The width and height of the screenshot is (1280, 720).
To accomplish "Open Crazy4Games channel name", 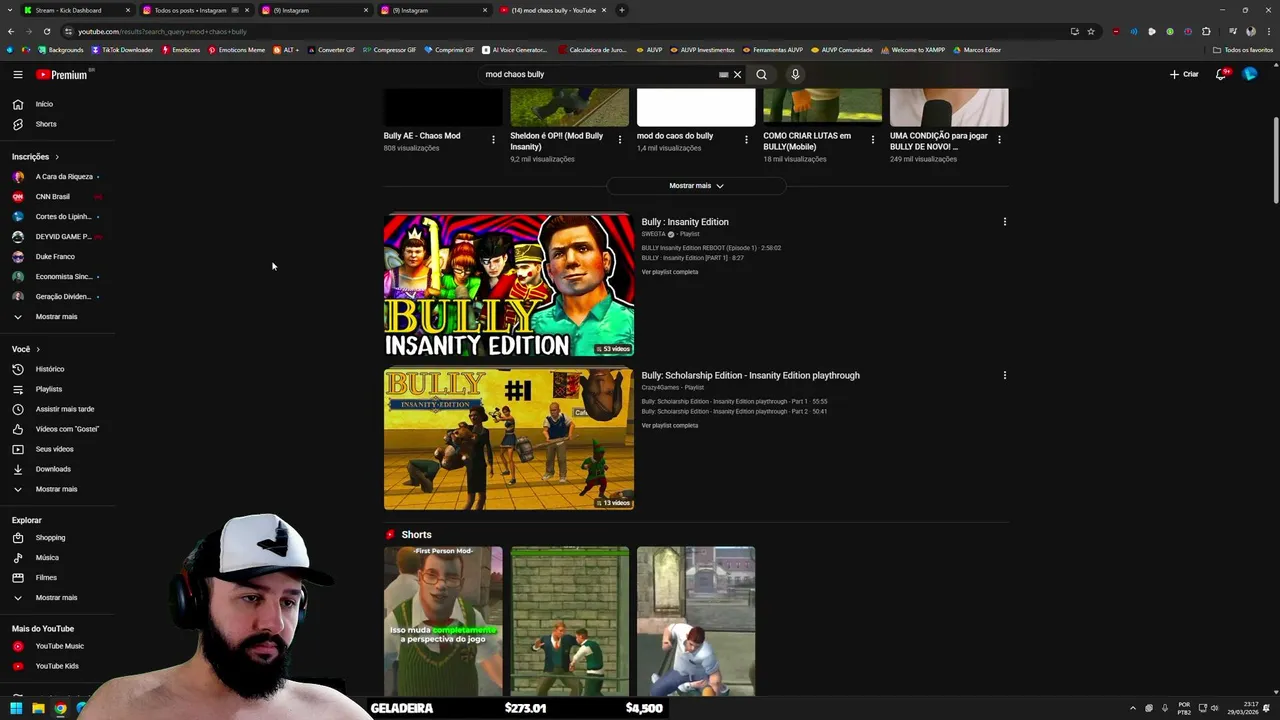I will pos(660,387).
